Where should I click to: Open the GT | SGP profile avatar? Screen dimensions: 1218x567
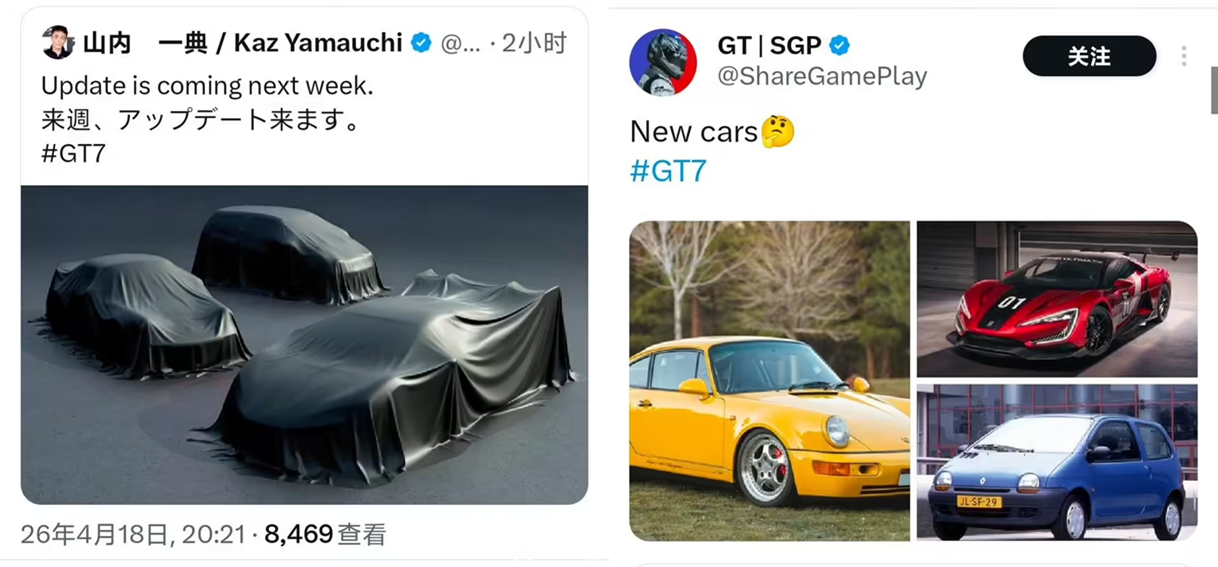(x=662, y=62)
